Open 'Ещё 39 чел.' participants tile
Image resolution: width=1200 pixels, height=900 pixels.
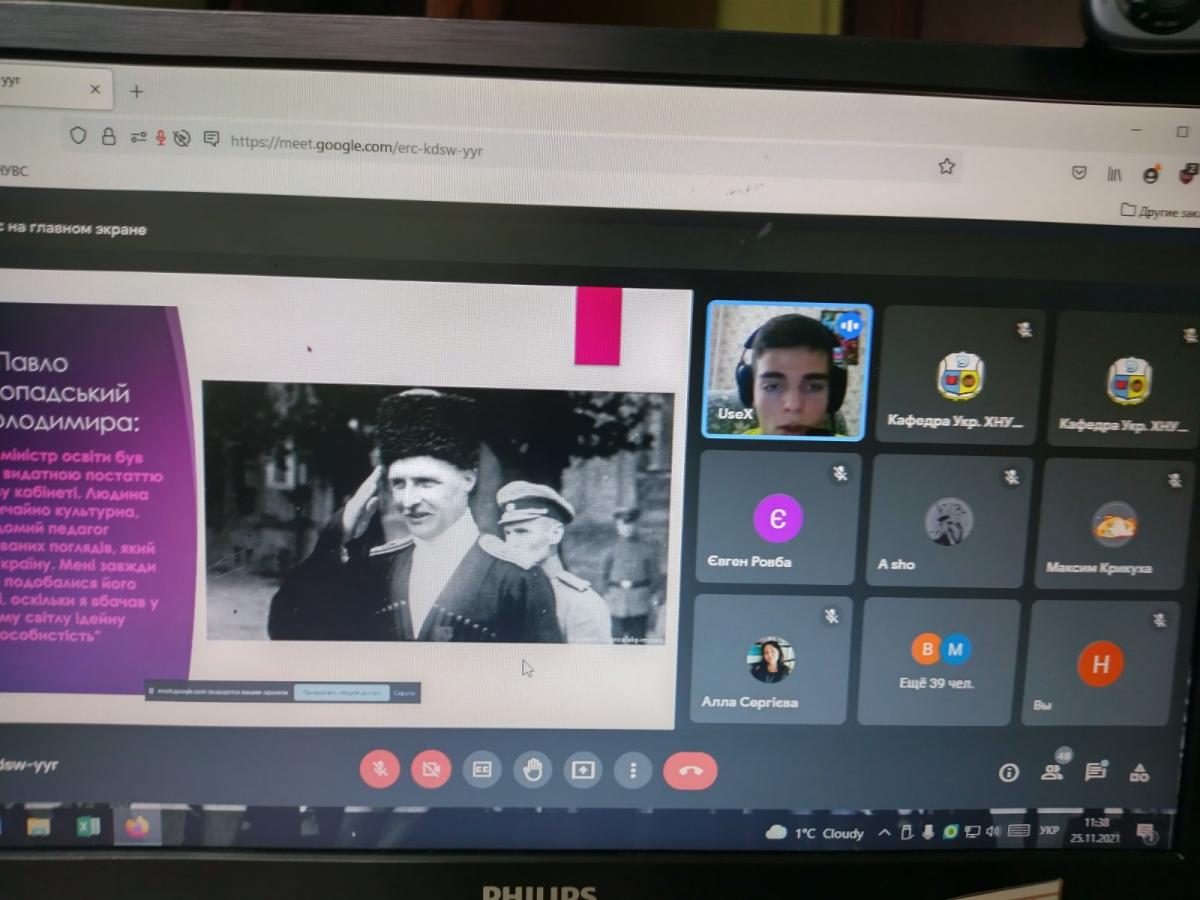[x=938, y=661]
